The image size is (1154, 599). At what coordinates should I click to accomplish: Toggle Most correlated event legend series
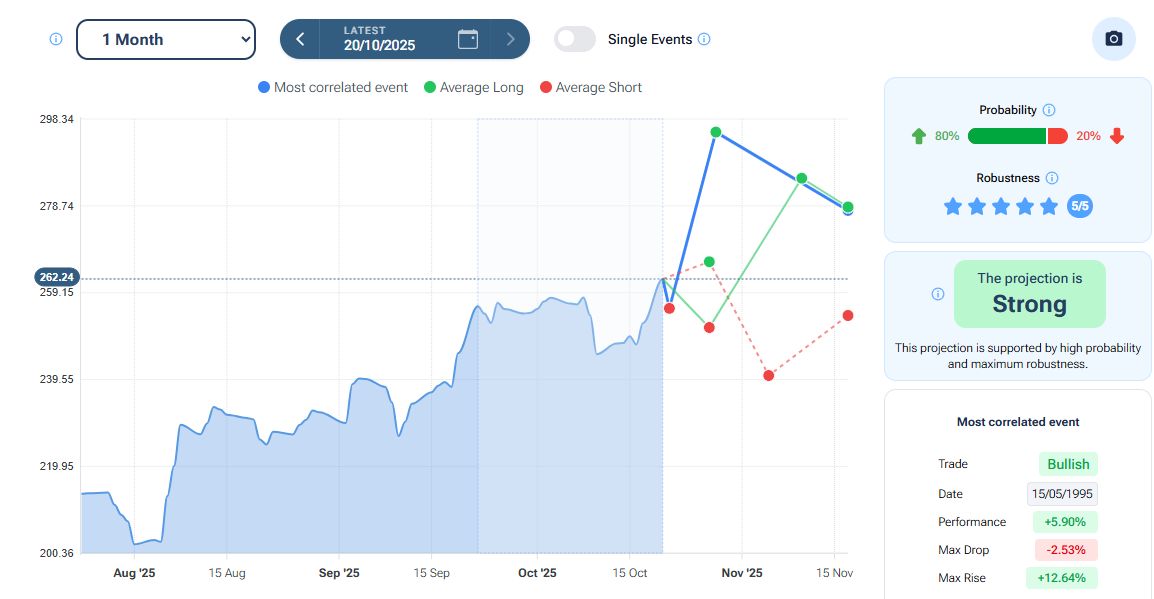point(333,87)
